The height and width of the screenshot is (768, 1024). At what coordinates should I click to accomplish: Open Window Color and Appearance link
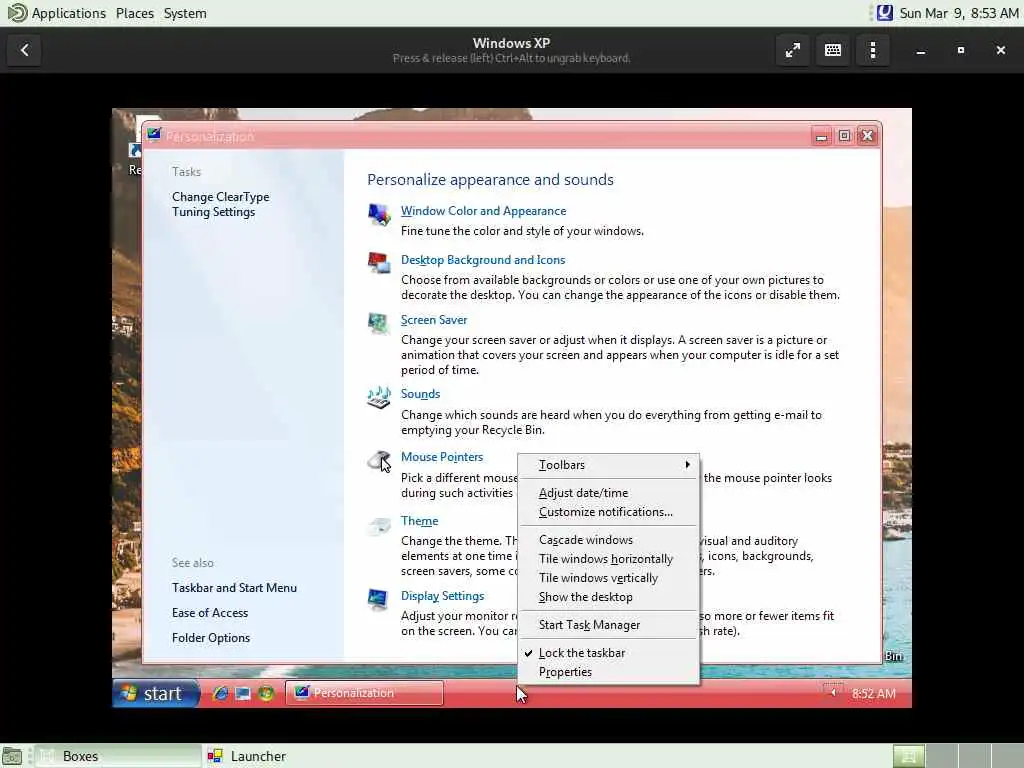coord(483,211)
